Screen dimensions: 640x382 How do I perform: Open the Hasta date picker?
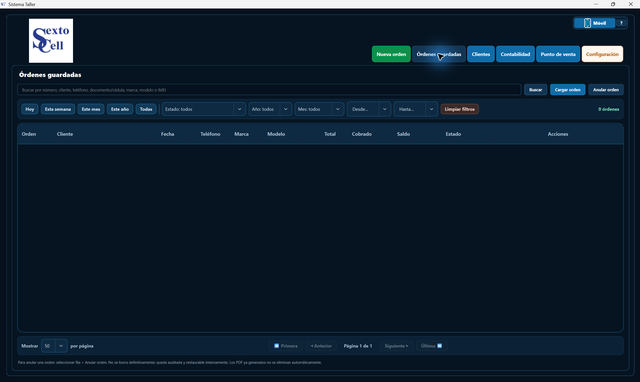416,109
